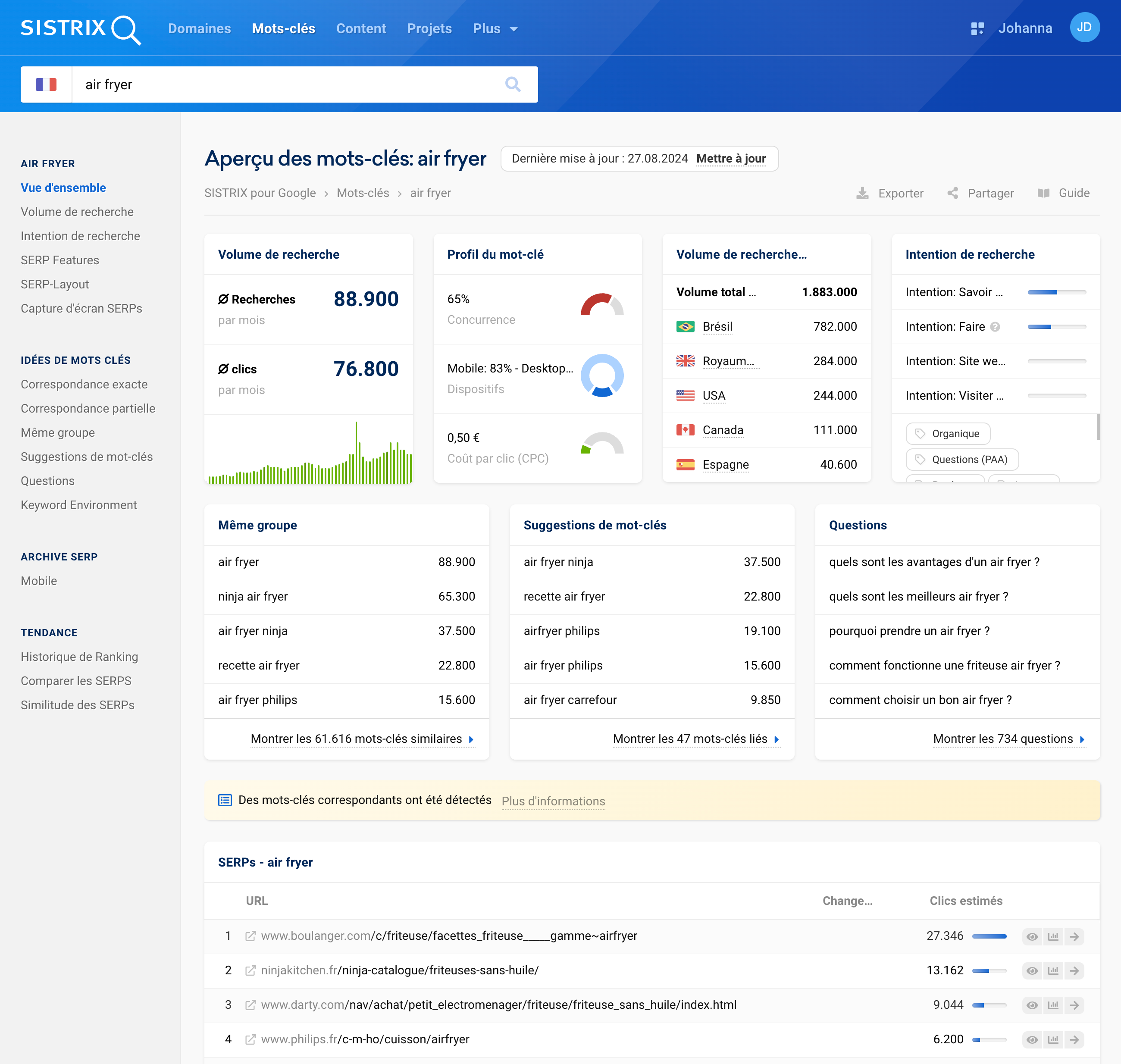Click clics estimés bar for boulanger.com

pos(989,936)
